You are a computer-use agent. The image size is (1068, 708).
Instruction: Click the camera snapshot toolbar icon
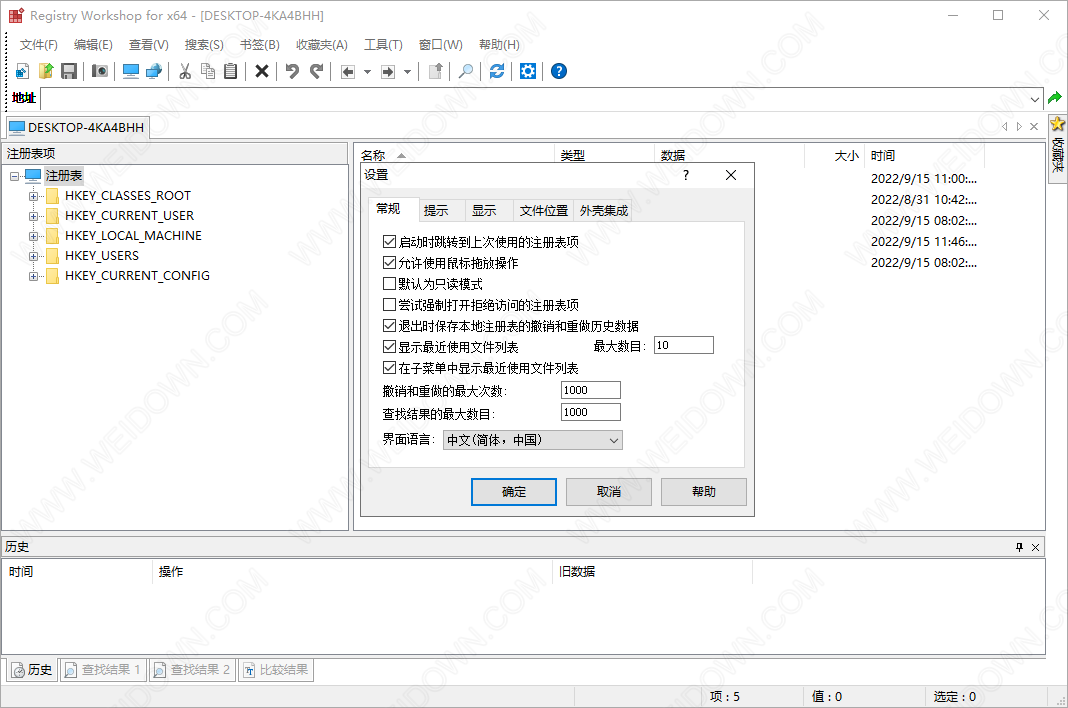point(99,71)
